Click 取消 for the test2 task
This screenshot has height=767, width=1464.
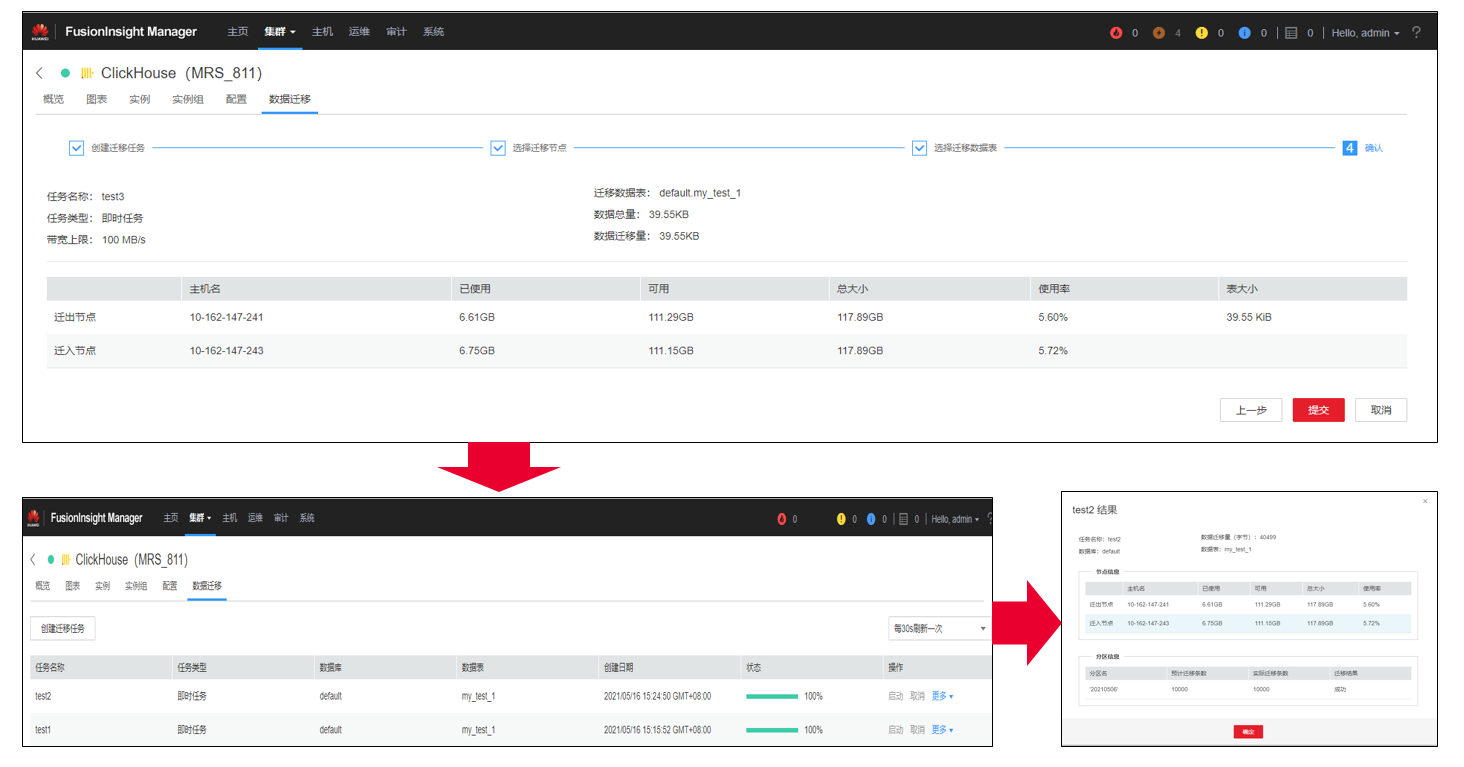[x=917, y=696]
